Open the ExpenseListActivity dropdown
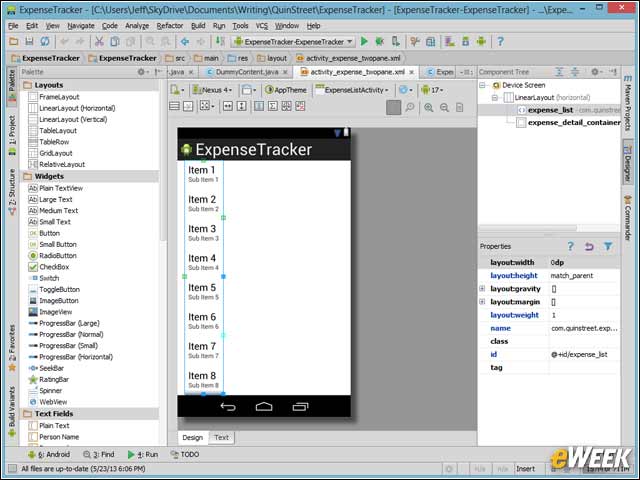 coord(352,90)
